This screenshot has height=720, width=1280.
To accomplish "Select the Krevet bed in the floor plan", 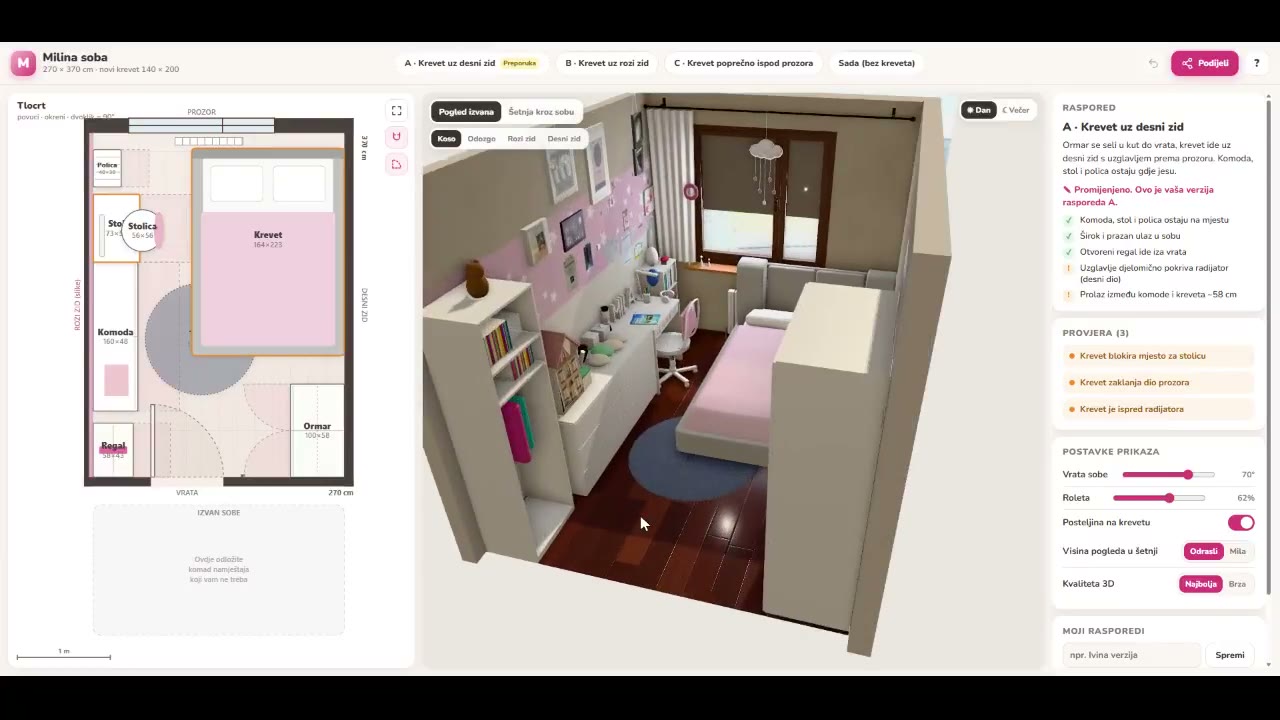I will point(268,252).
